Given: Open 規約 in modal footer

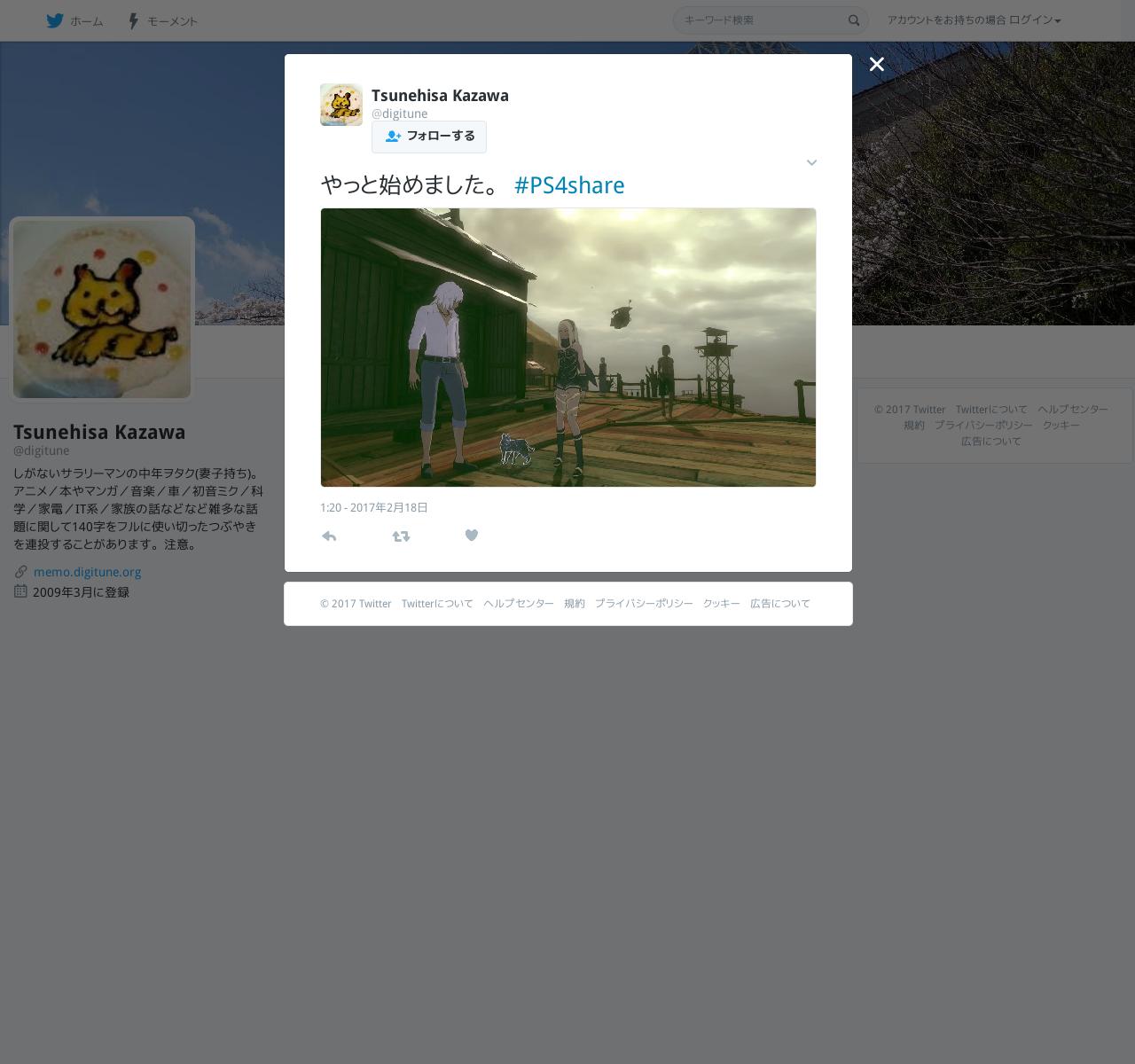Looking at the screenshot, I should coord(575,604).
